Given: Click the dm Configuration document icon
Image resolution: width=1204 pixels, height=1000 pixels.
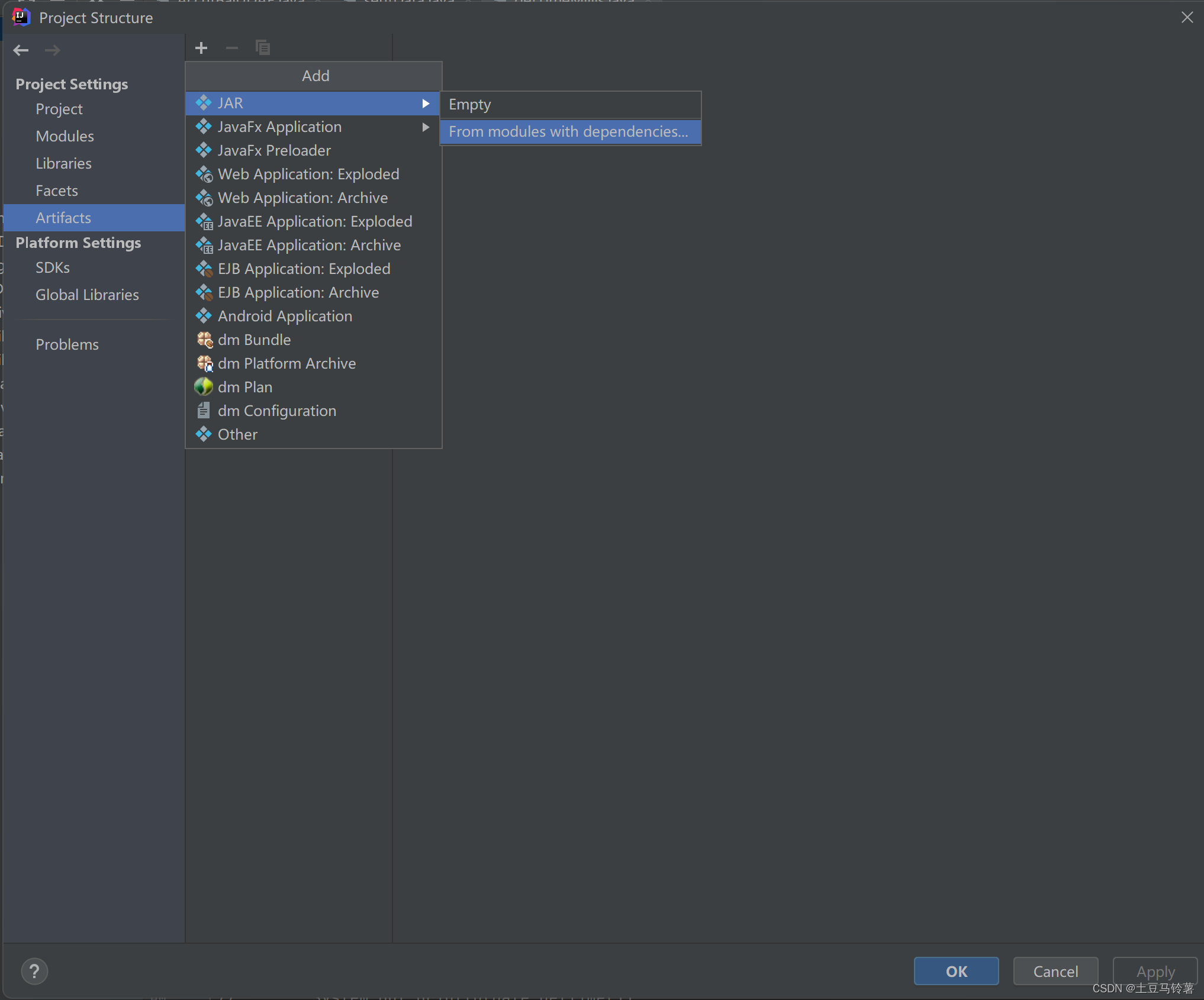Looking at the screenshot, I should point(204,411).
